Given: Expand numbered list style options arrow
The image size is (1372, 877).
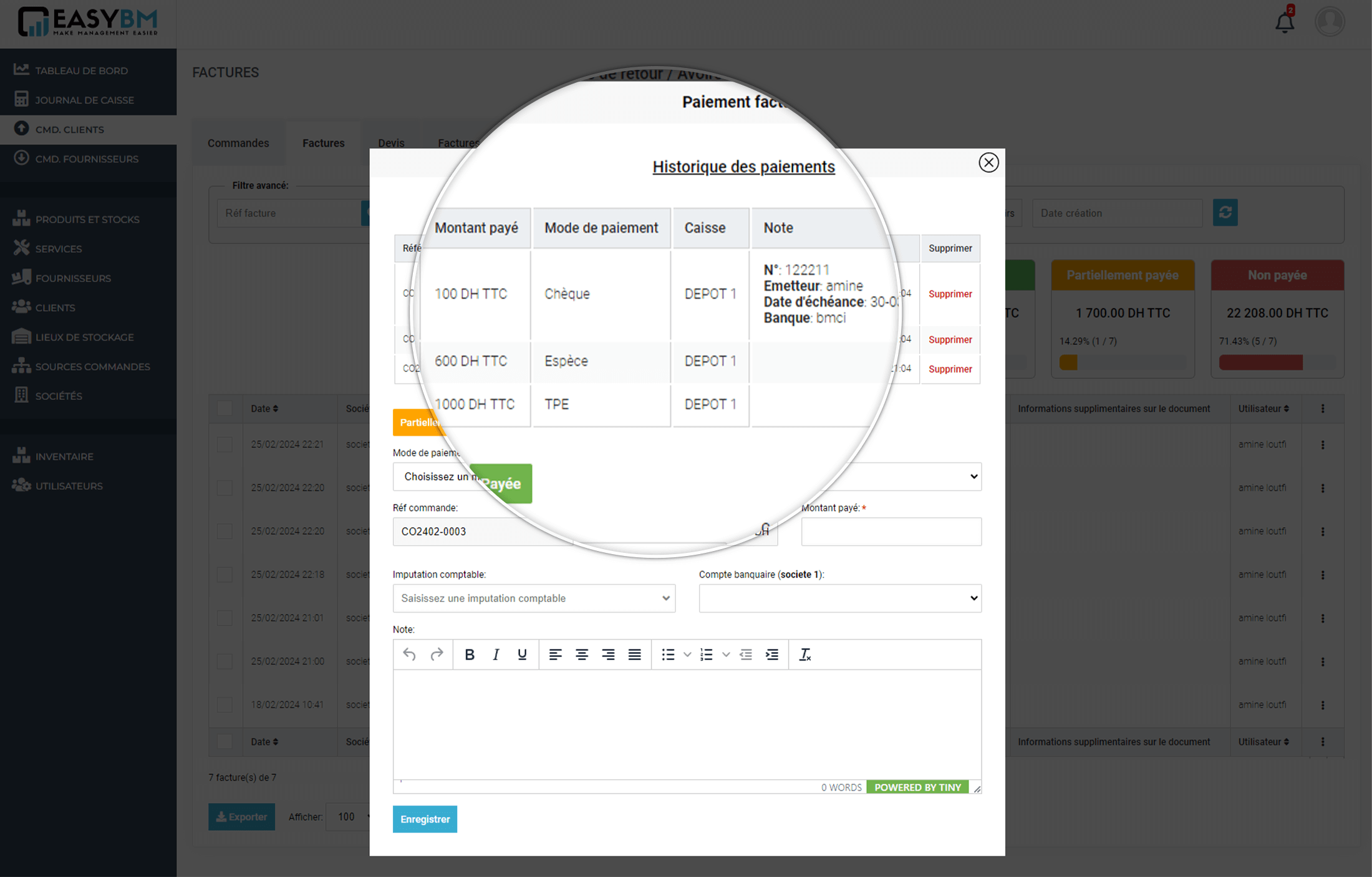Looking at the screenshot, I should coord(725,654).
